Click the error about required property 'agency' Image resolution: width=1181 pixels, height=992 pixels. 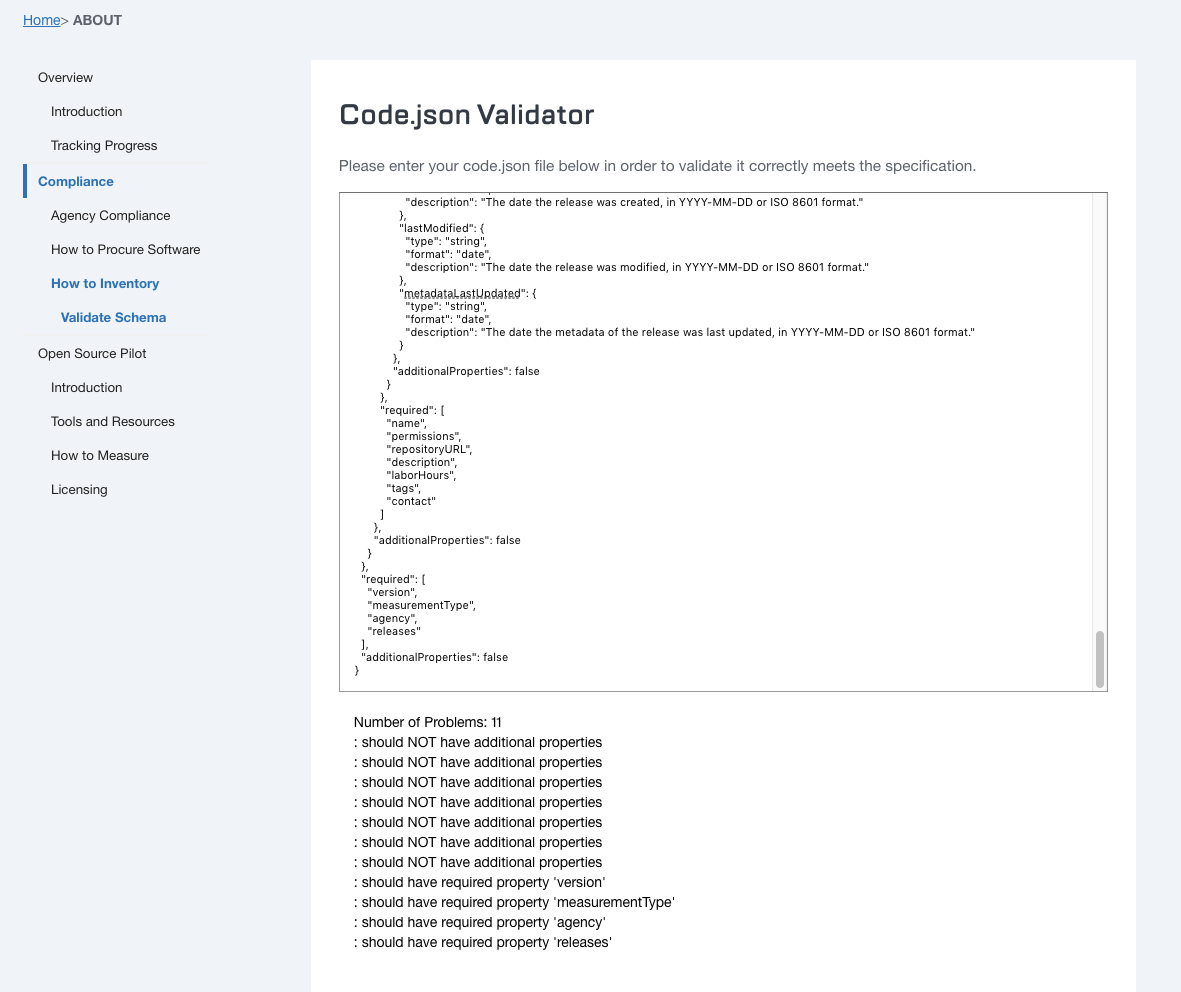coord(480,922)
